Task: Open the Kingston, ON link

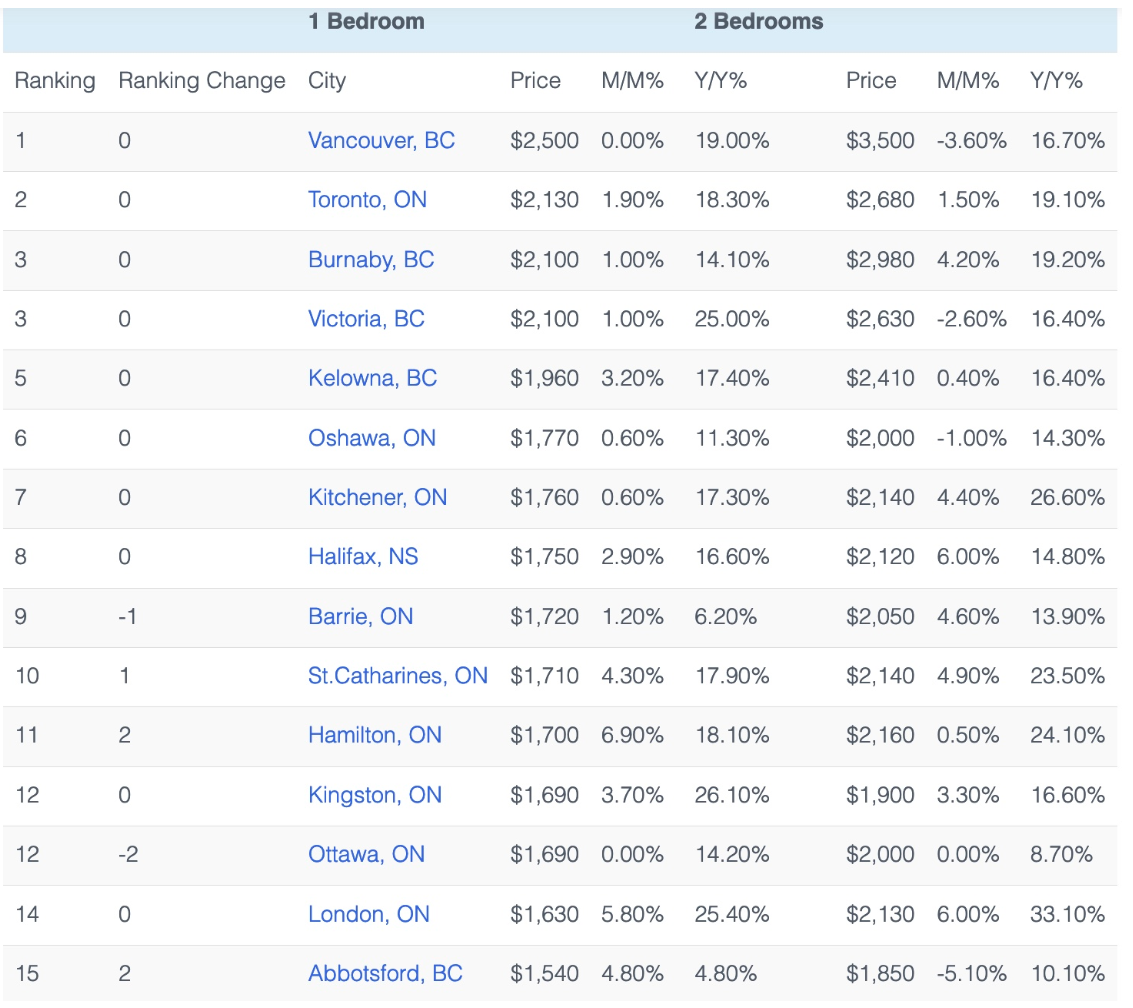Action: [x=374, y=795]
